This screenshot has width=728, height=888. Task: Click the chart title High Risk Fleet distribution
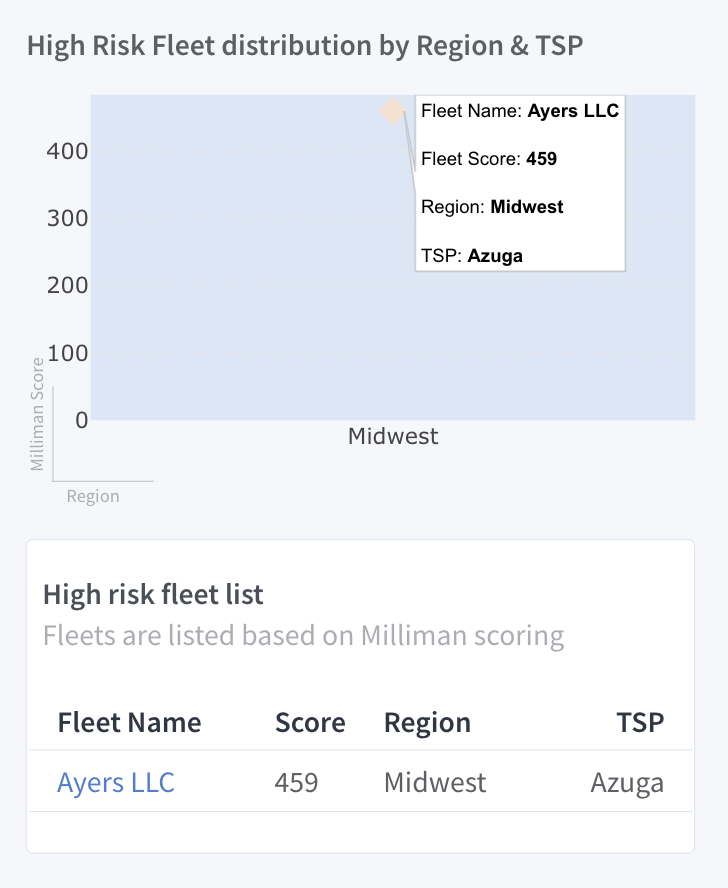tap(305, 45)
